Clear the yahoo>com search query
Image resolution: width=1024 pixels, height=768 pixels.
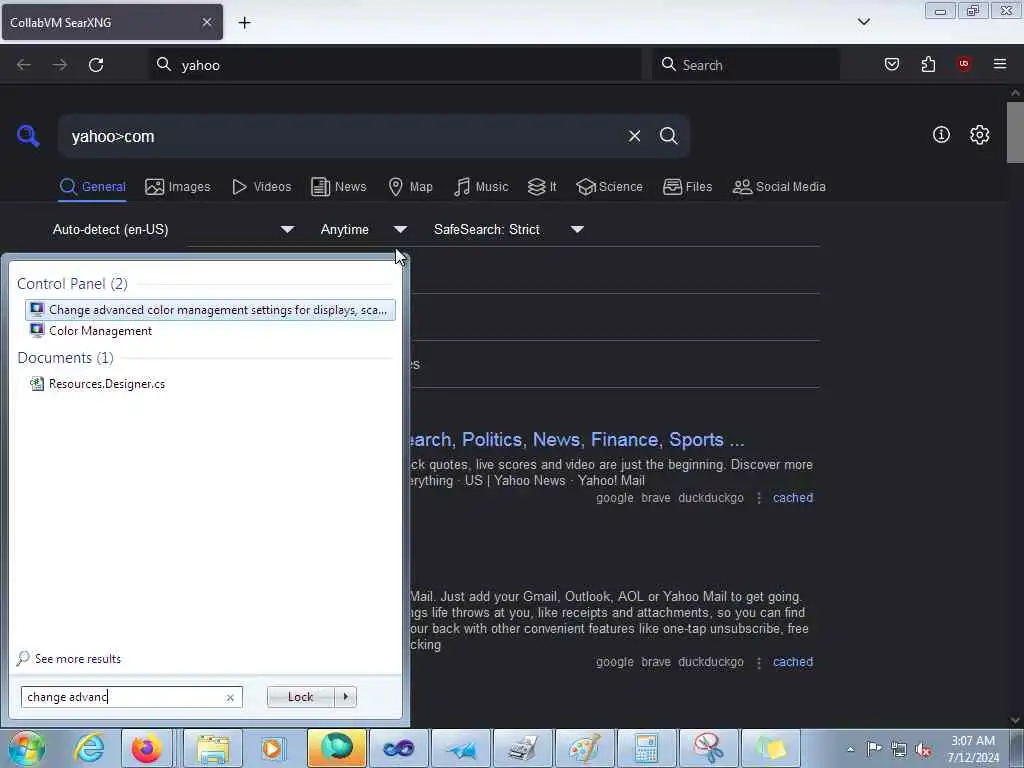(634, 136)
